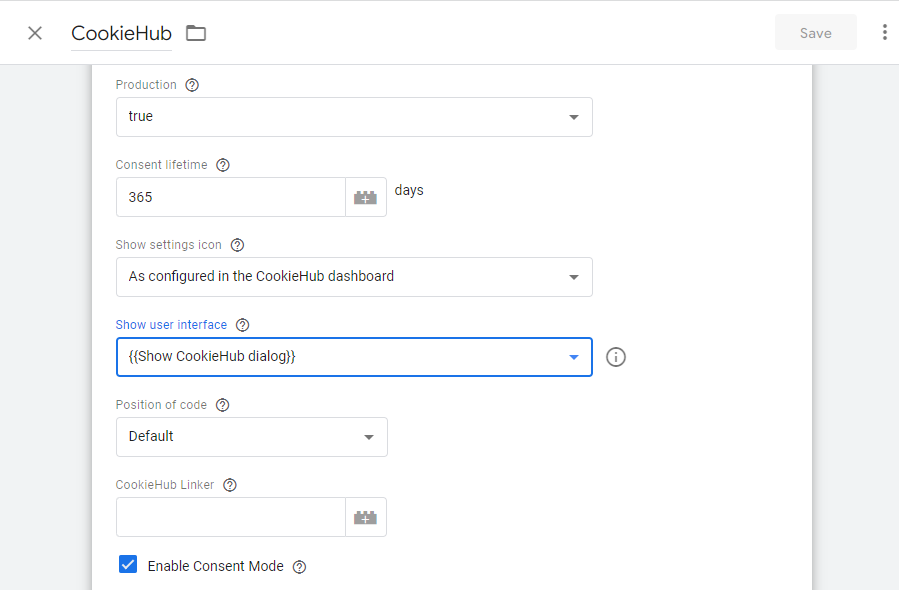Viewport: 899px width, 590px height.
Task: Open the folder icon beside CookieHub title
Action: 195,32
